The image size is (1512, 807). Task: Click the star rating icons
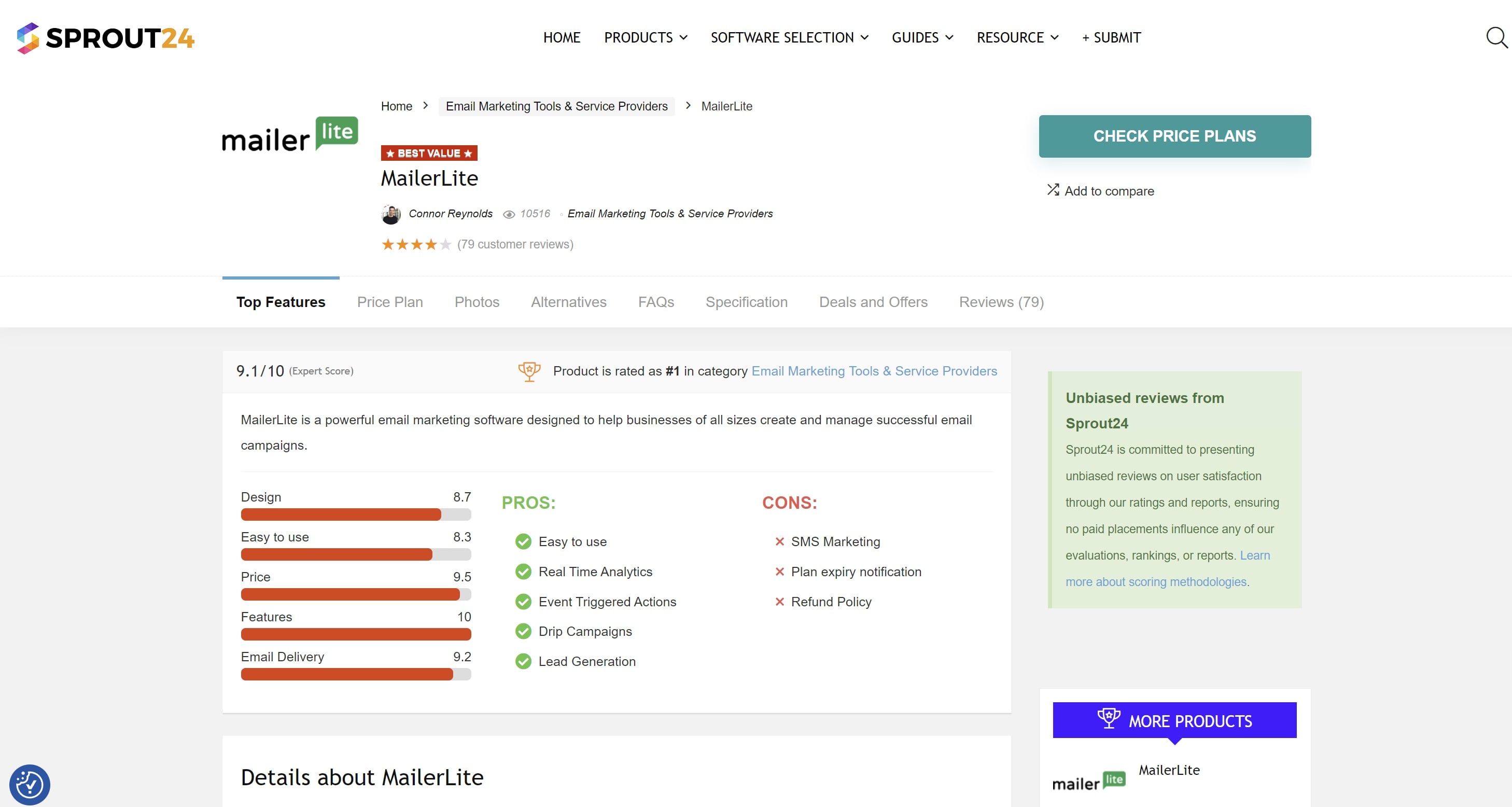(x=416, y=244)
